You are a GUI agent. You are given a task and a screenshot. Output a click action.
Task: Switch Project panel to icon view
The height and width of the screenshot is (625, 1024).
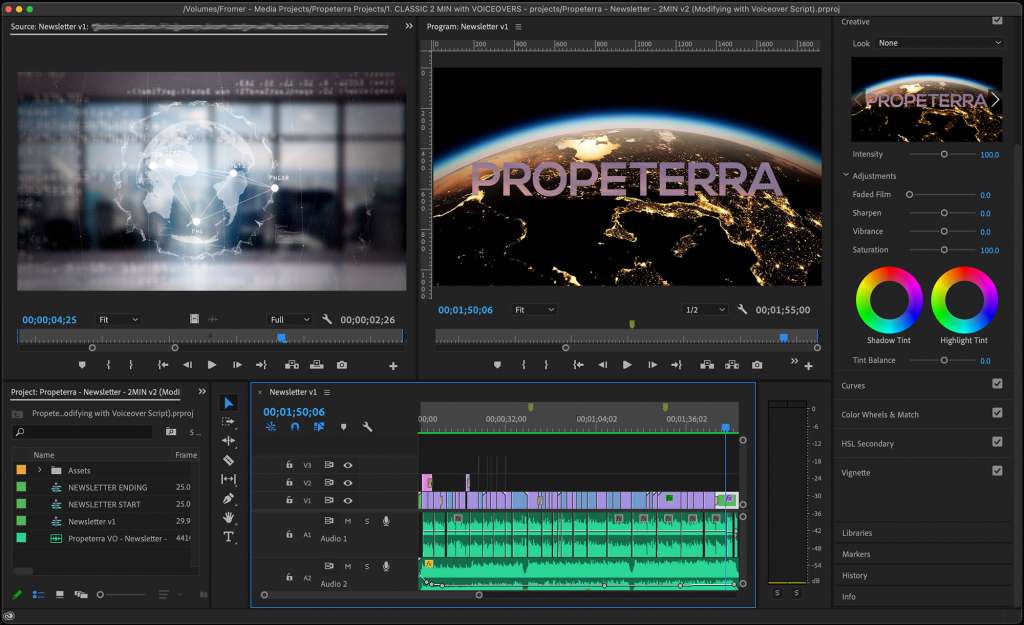pos(59,594)
